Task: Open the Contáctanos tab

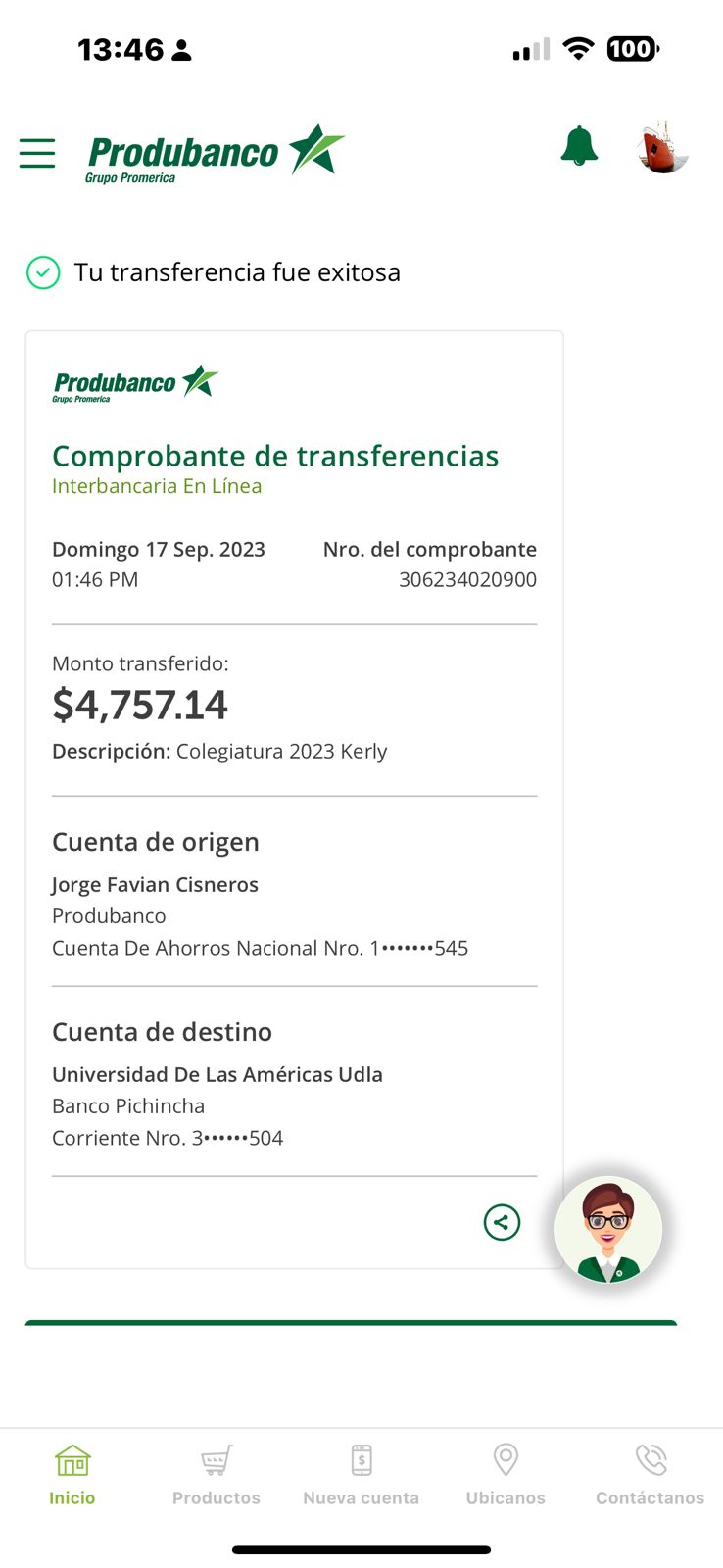Action: point(651,1475)
